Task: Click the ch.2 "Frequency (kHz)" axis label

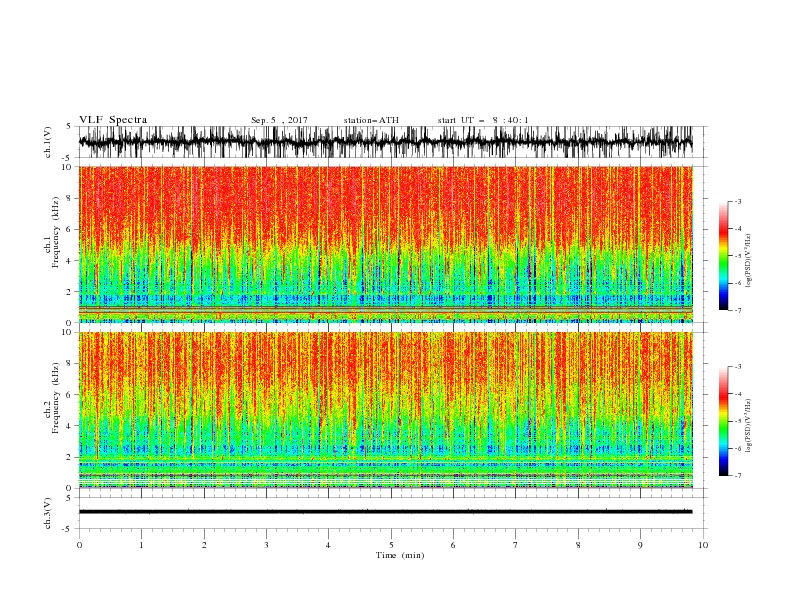Action: [x=54, y=397]
